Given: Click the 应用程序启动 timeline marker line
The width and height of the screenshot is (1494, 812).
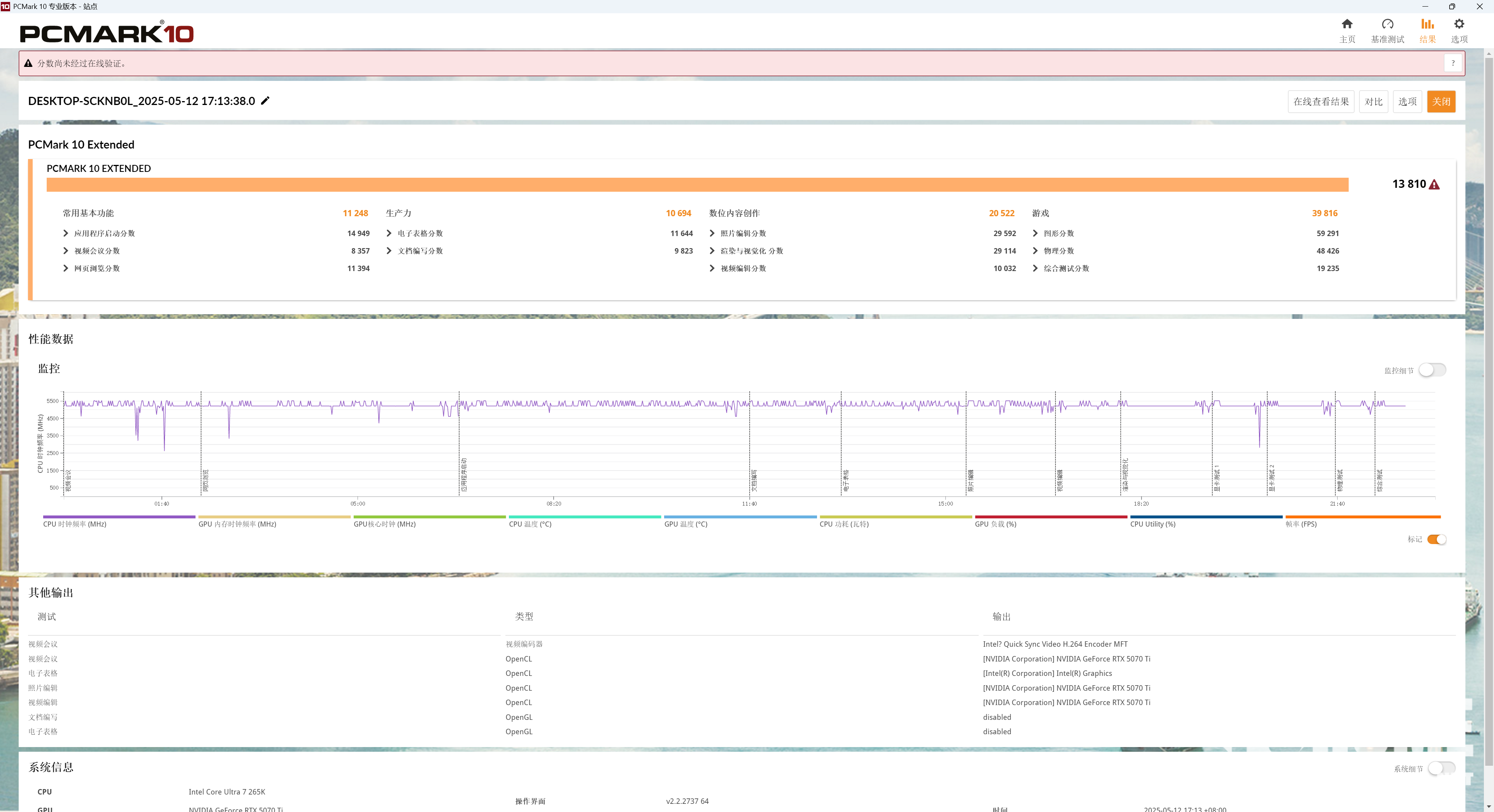Looking at the screenshot, I should (x=459, y=443).
